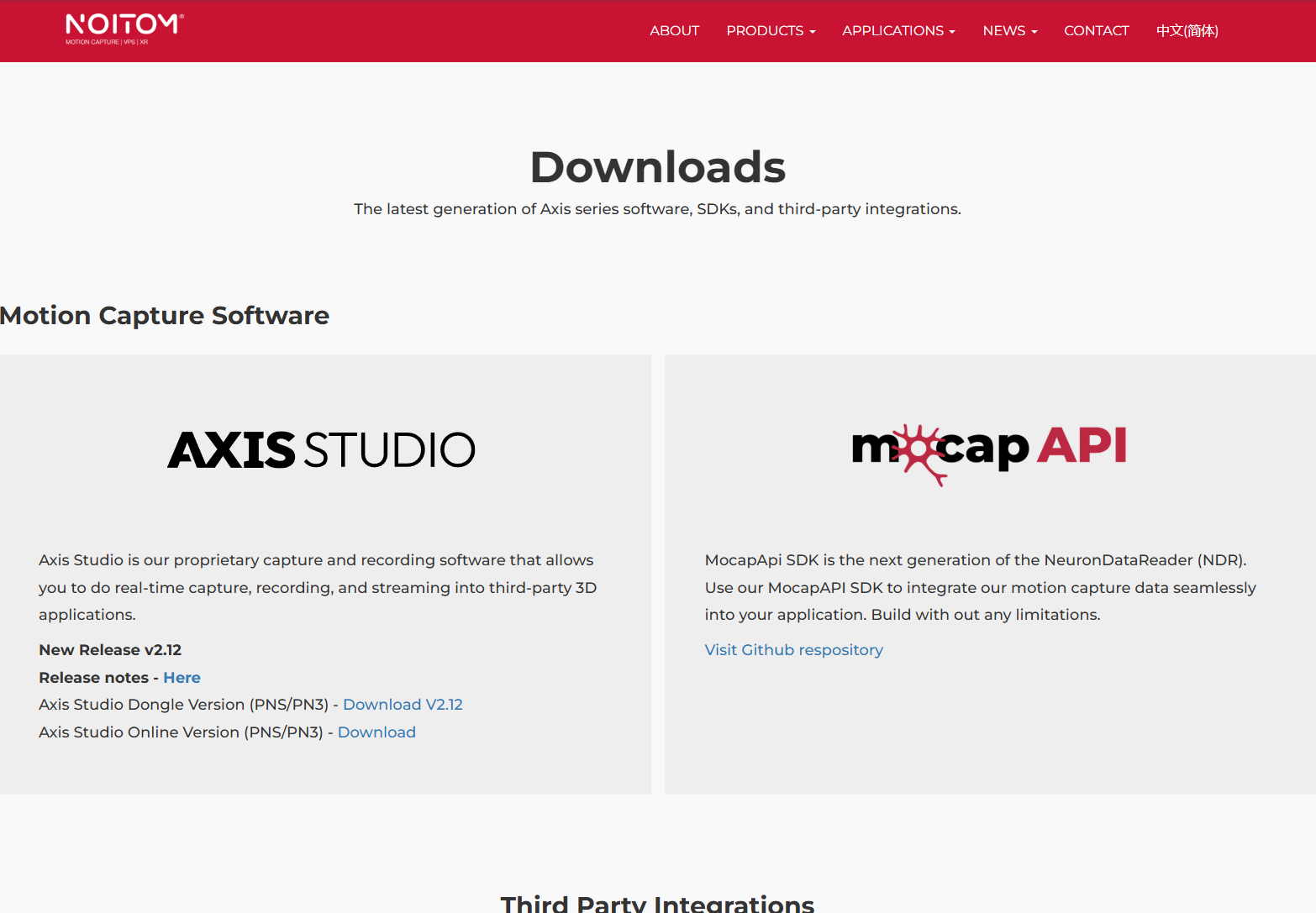Click the Noitom logo in header
The width and height of the screenshot is (1316, 913).
(124, 29)
